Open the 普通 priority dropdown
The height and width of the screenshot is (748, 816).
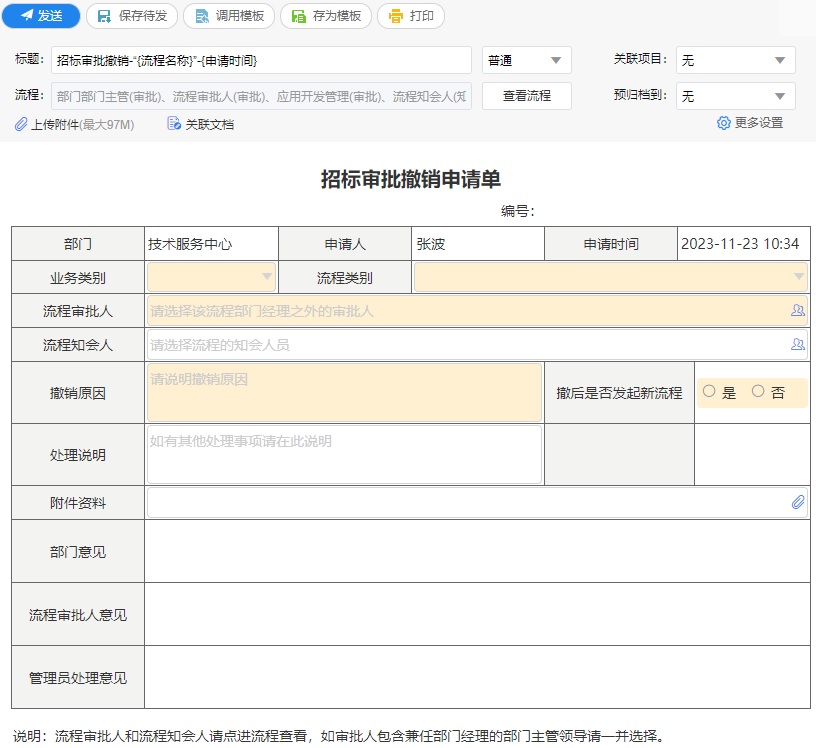click(527, 60)
